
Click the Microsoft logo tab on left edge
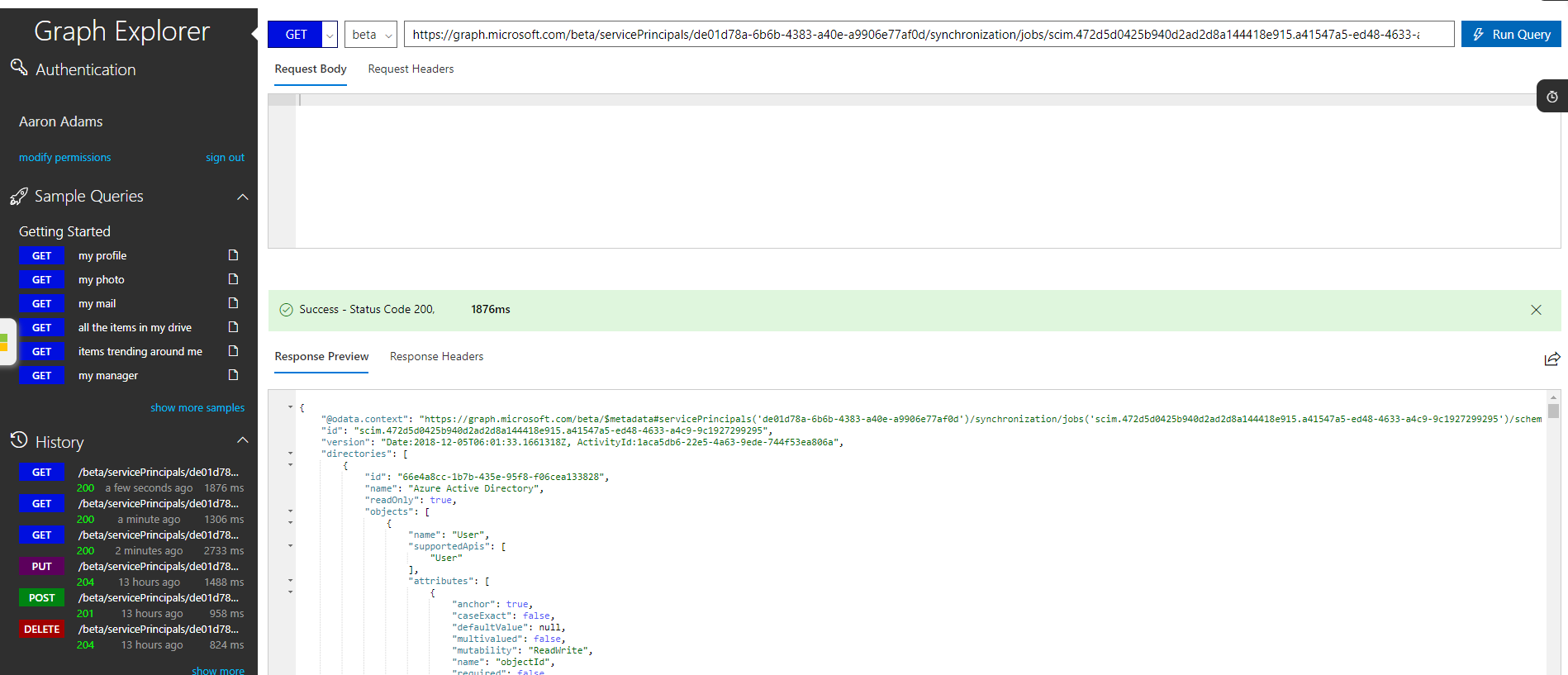[x=7, y=342]
